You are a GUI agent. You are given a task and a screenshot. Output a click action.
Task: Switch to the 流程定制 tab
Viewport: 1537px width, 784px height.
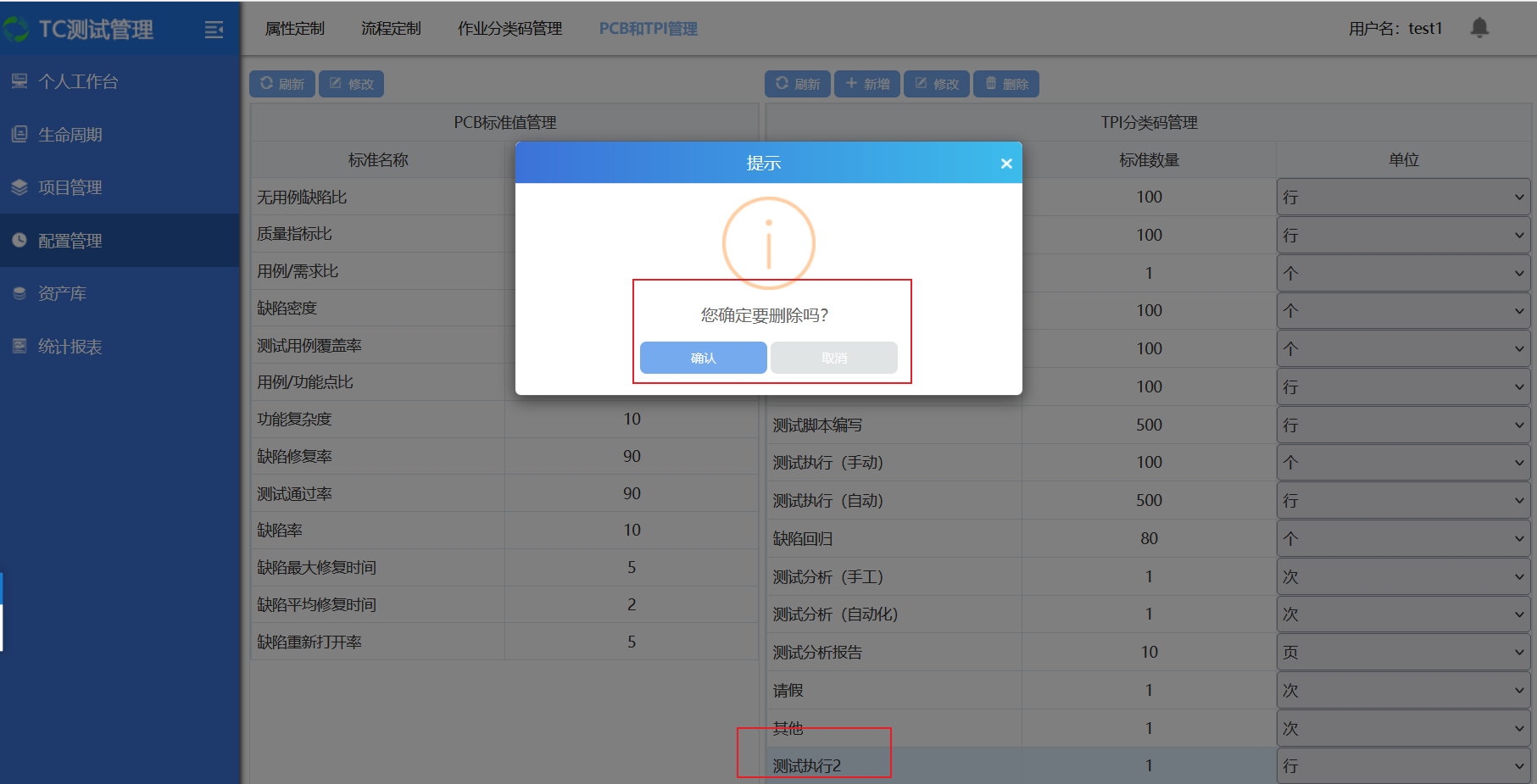click(x=391, y=29)
